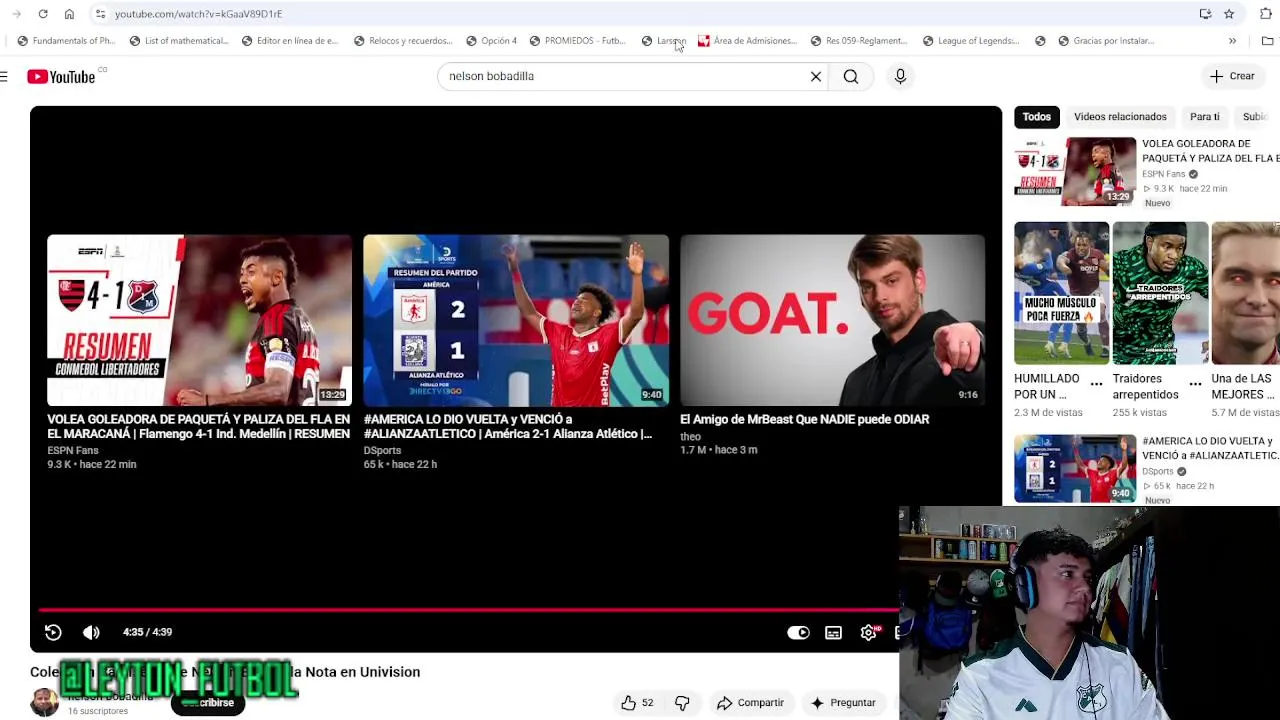Open GOAT MrBeast friend endscreen thumbnail
This screenshot has height=720, width=1280.
pyautogui.click(x=832, y=320)
